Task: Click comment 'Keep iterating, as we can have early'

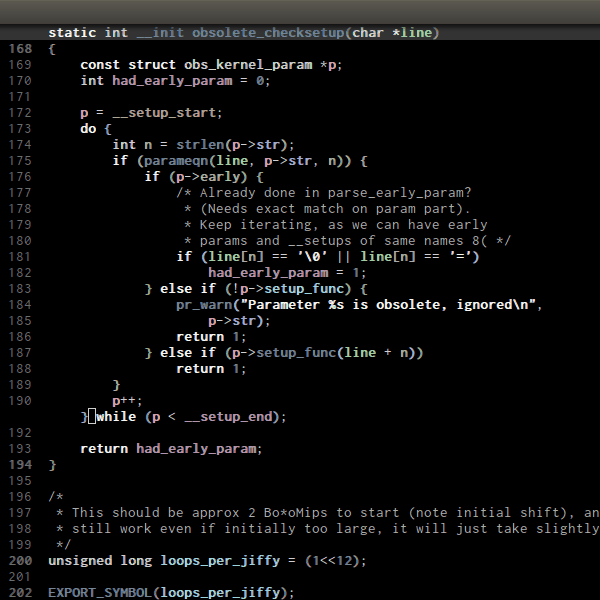Action: pos(343,225)
